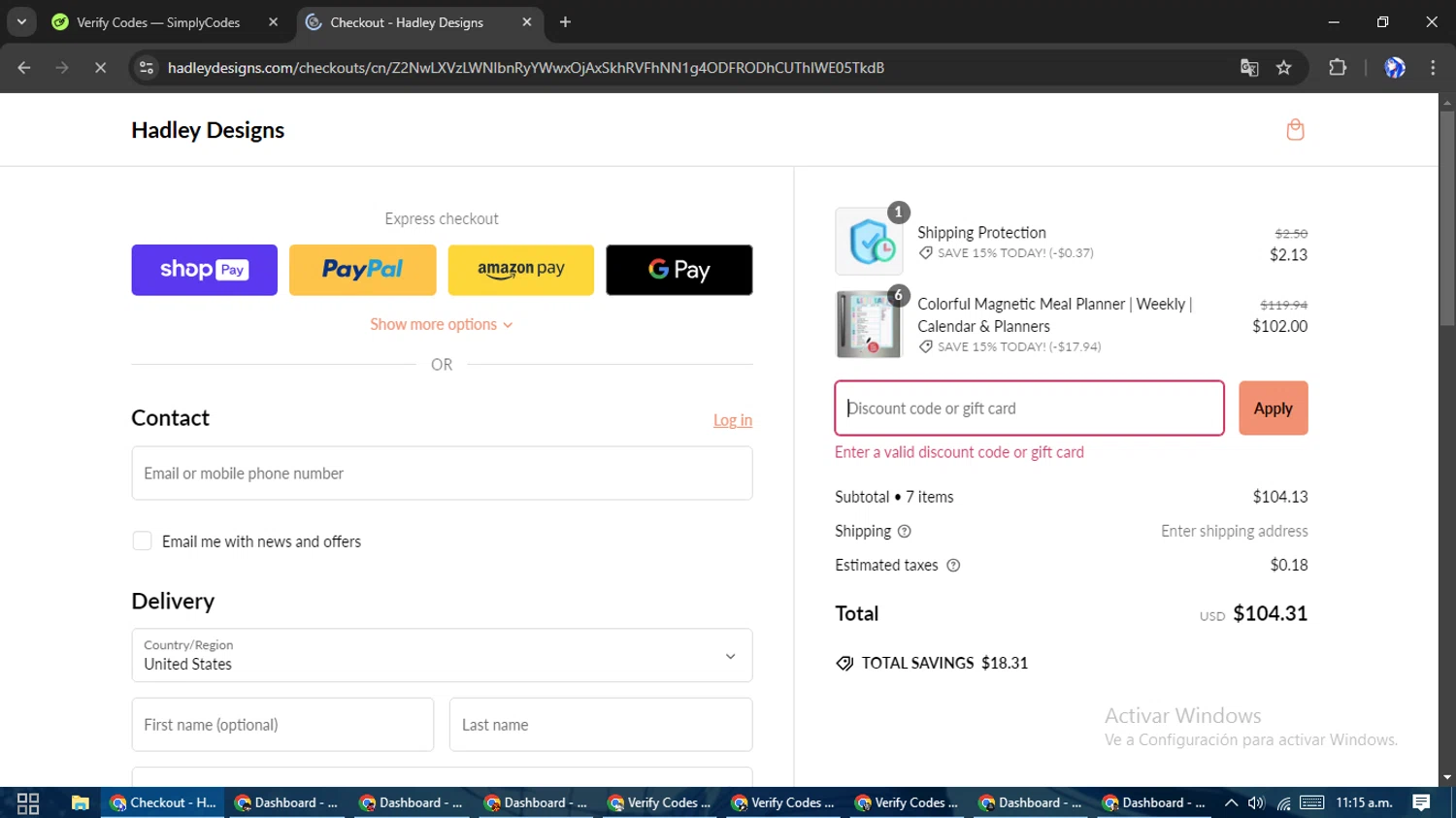The image size is (1456, 818).
Task: View site information icon in address bar
Action: [147, 68]
